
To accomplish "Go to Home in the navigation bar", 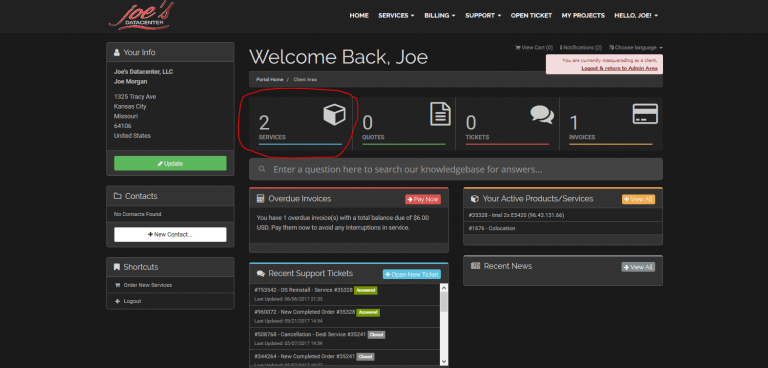I will pyautogui.click(x=359, y=16).
